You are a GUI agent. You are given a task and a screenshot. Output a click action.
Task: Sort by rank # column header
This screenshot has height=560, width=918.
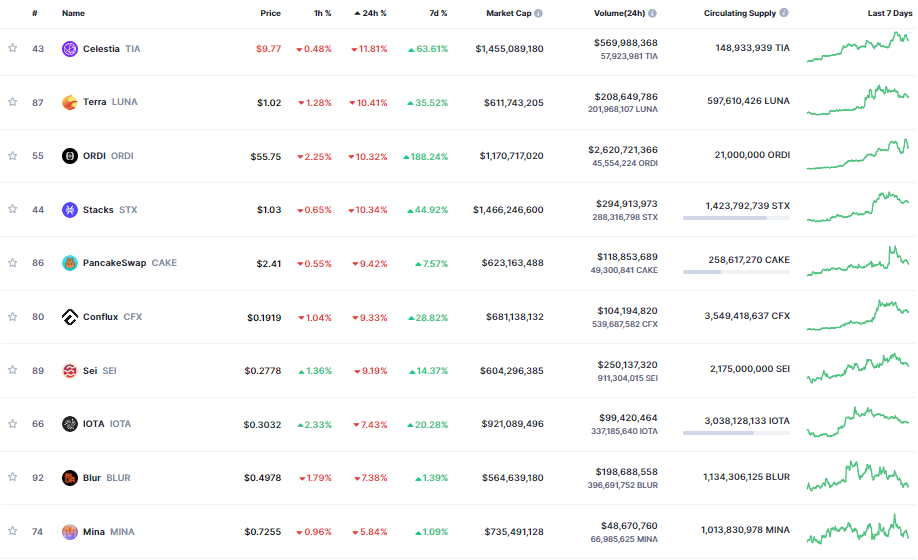(x=35, y=13)
